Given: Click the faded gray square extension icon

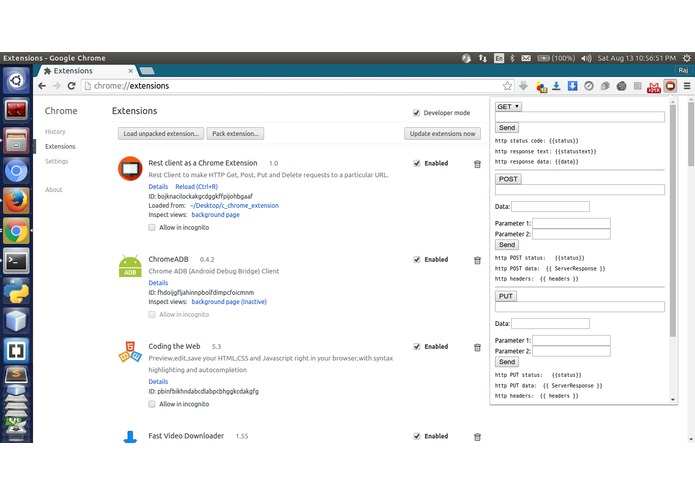Looking at the screenshot, I should coord(637,86).
